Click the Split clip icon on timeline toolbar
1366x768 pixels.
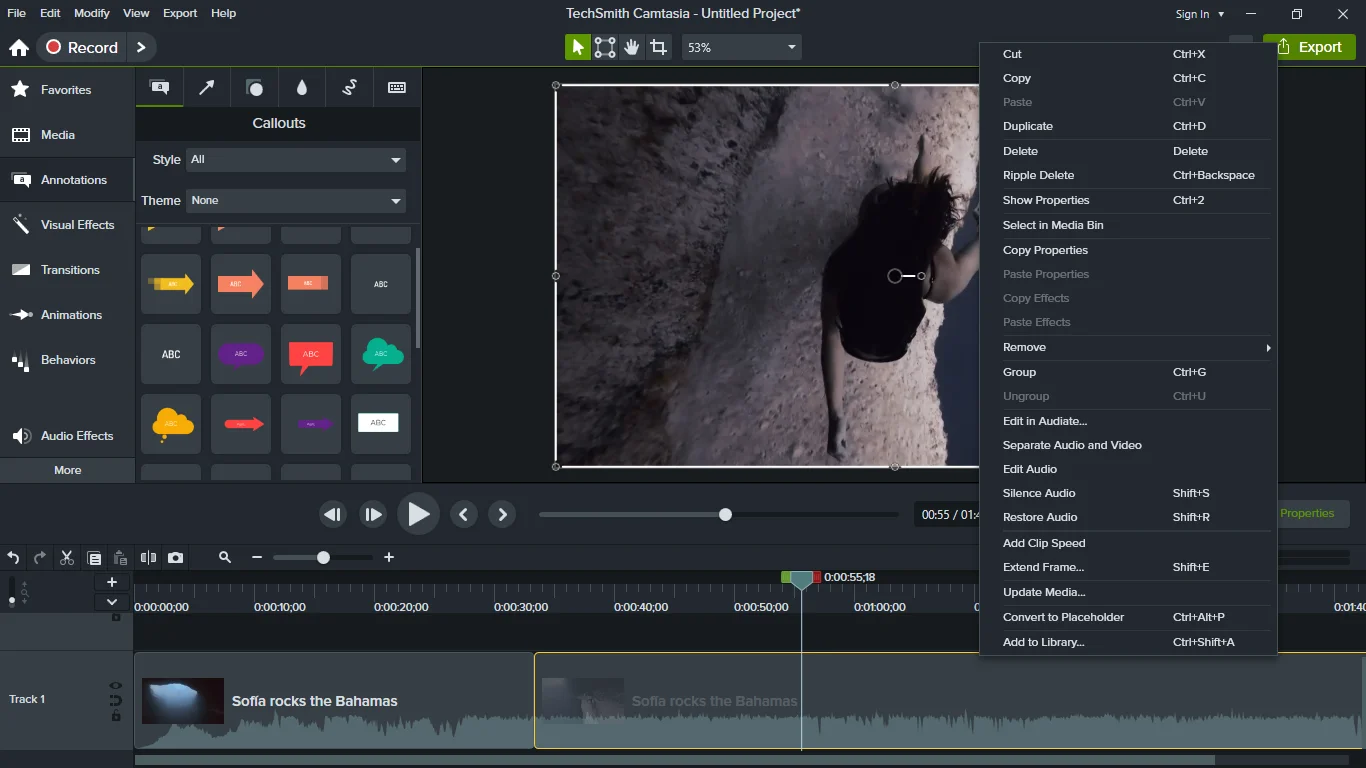click(x=148, y=558)
